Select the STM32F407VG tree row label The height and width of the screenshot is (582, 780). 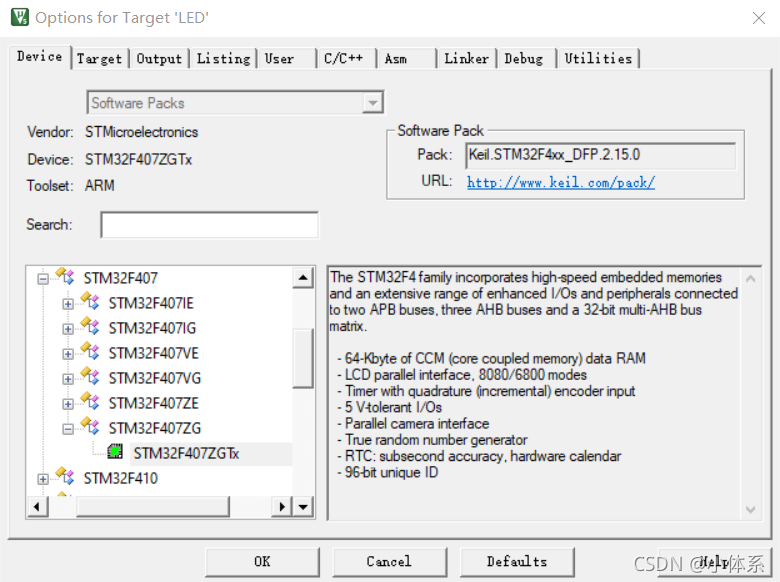[x=155, y=379]
